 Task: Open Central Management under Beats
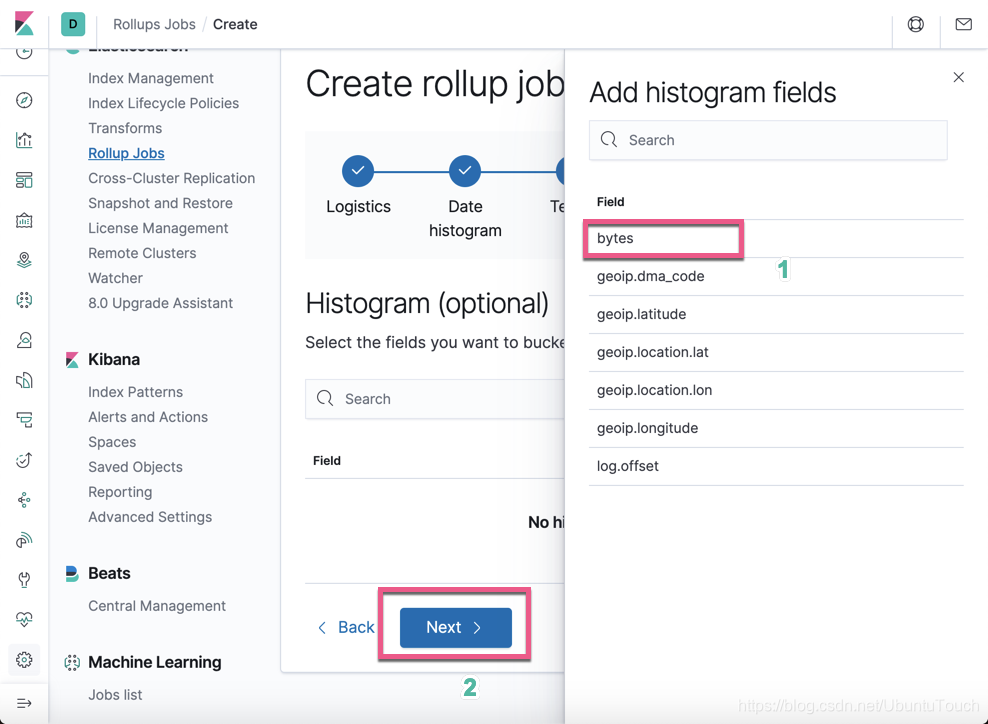[157, 606]
